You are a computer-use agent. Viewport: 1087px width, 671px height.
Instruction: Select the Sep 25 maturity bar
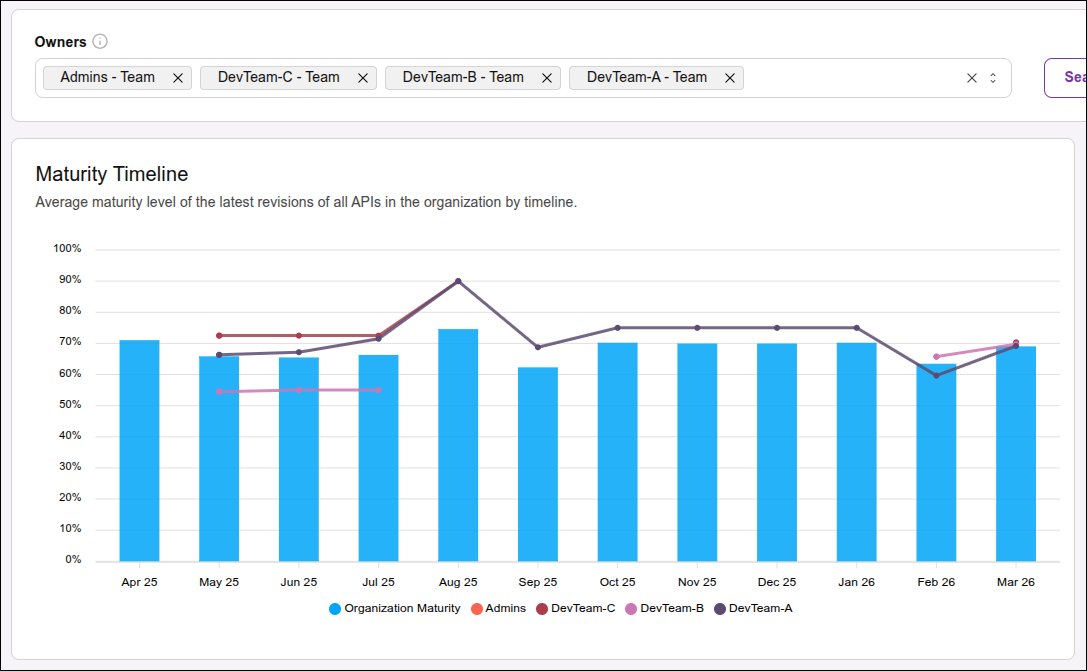538,464
